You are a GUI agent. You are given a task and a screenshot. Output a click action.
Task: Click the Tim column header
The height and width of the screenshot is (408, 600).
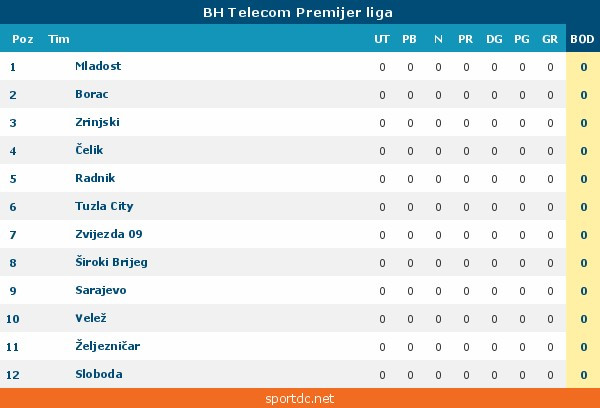59,39
